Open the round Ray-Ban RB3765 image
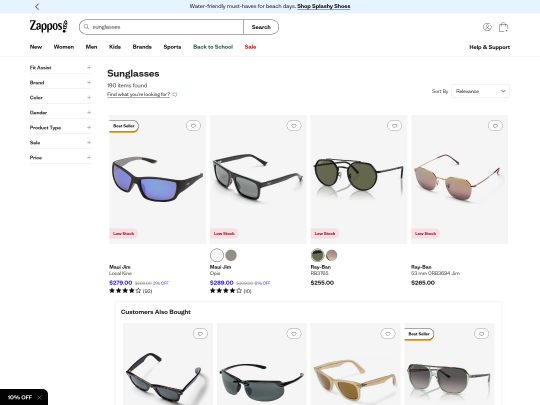 (x=359, y=179)
